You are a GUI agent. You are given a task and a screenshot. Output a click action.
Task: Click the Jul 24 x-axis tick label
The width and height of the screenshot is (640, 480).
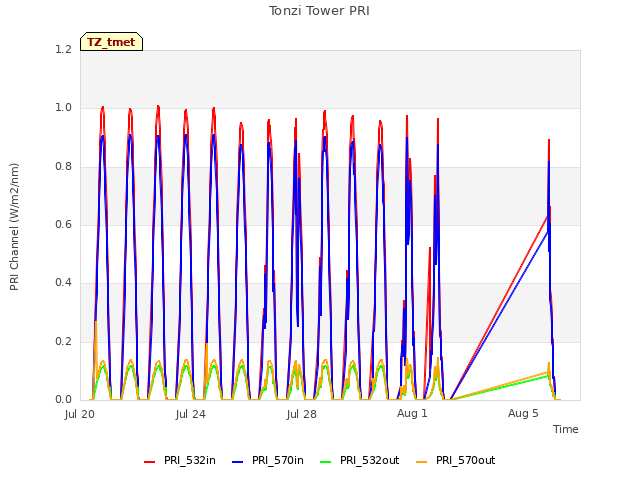(x=191, y=414)
